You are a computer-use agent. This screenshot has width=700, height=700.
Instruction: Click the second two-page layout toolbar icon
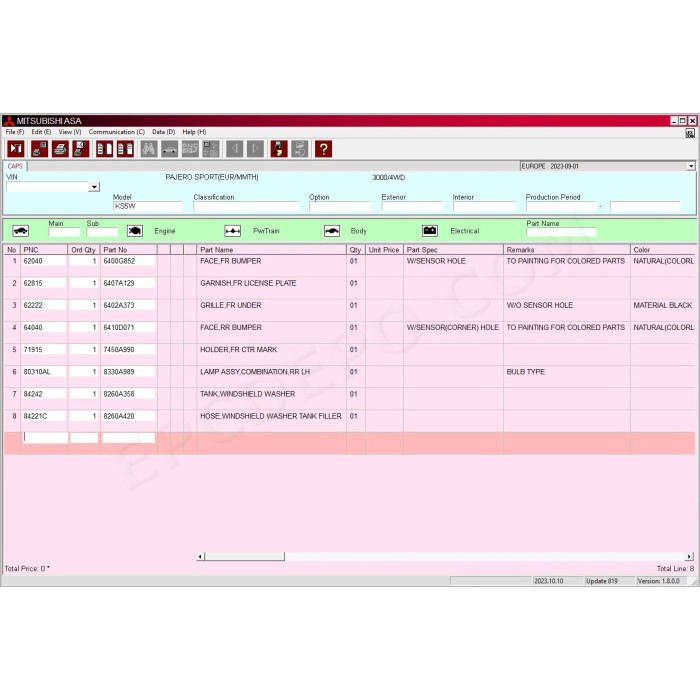(125, 149)
